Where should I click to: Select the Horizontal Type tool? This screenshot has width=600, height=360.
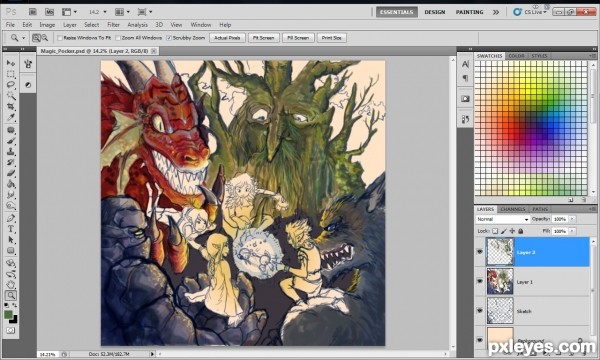(11, 229)
